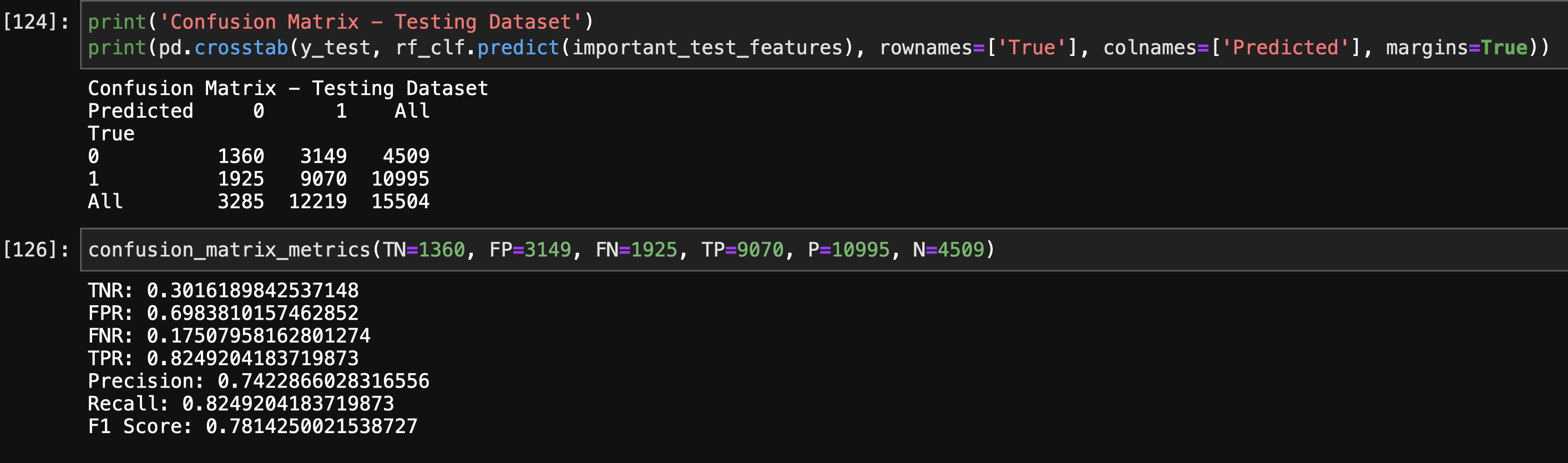This screenshot has width=1568, height=463.
Task: Click the Precision output value
Action: click(323, 381)
